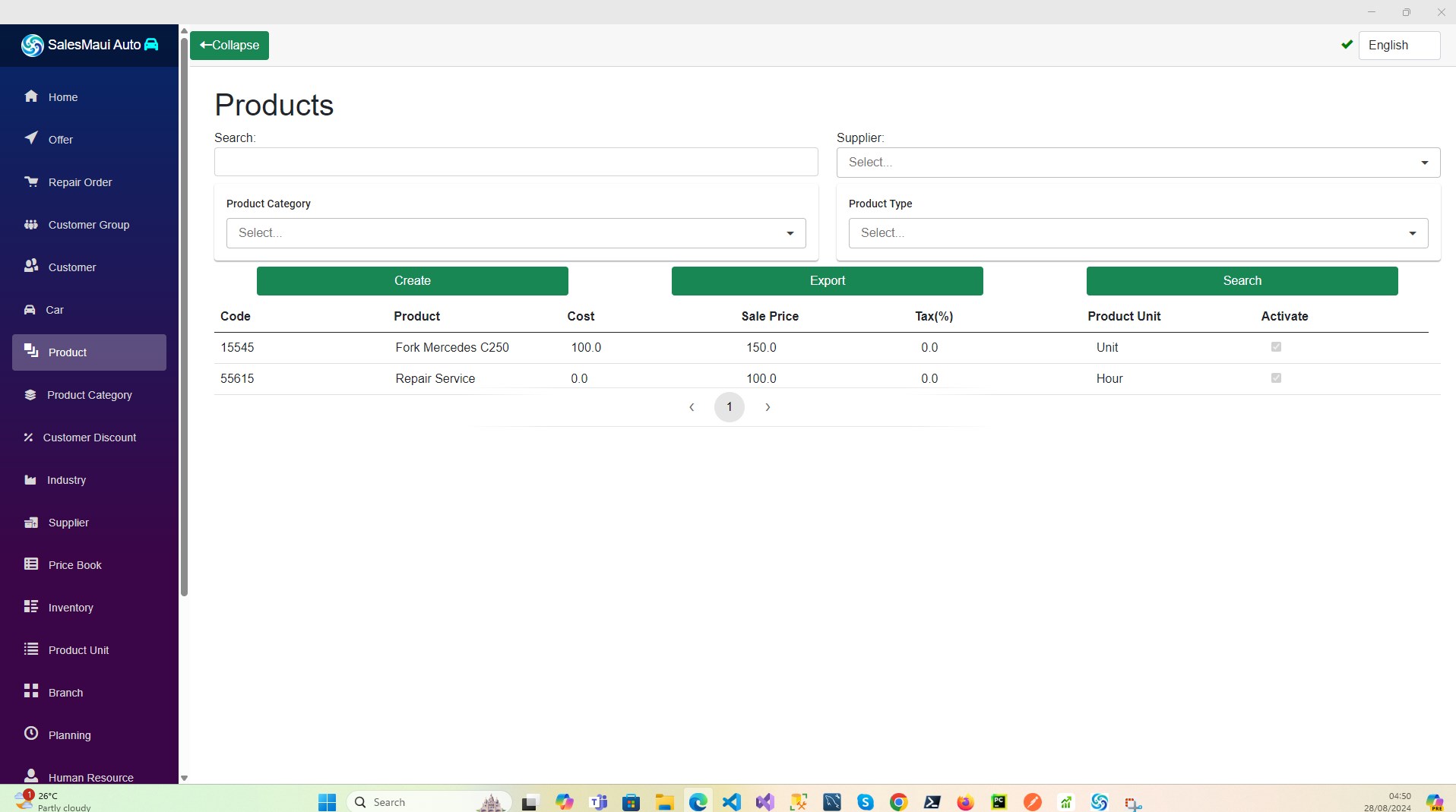Click the sale price 150.0 cell
The image size is (1456, 812).
coord(761,348)
